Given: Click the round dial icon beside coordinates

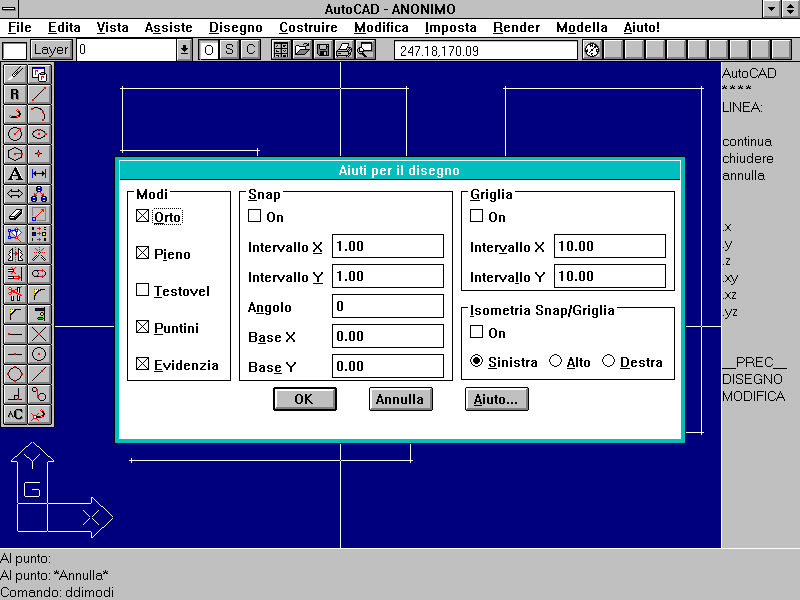Looking at the screenshot, I should (592, 50).
